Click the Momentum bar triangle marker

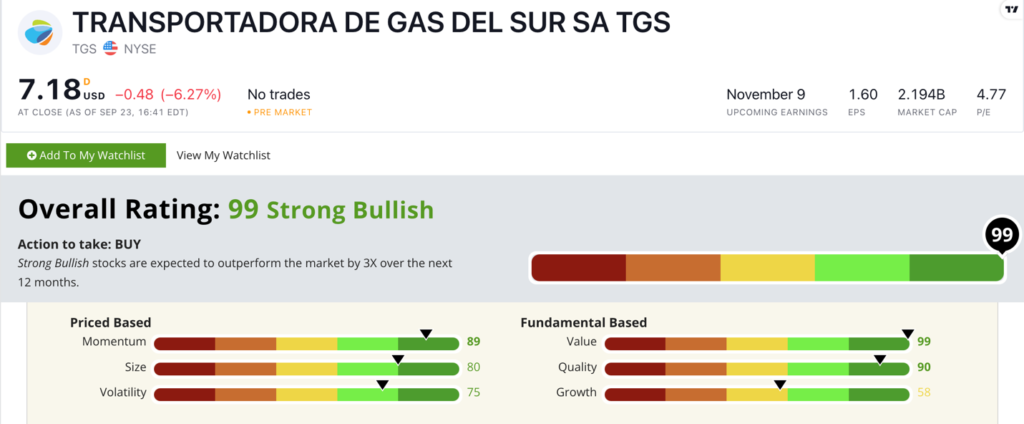(x=425, y=333)
